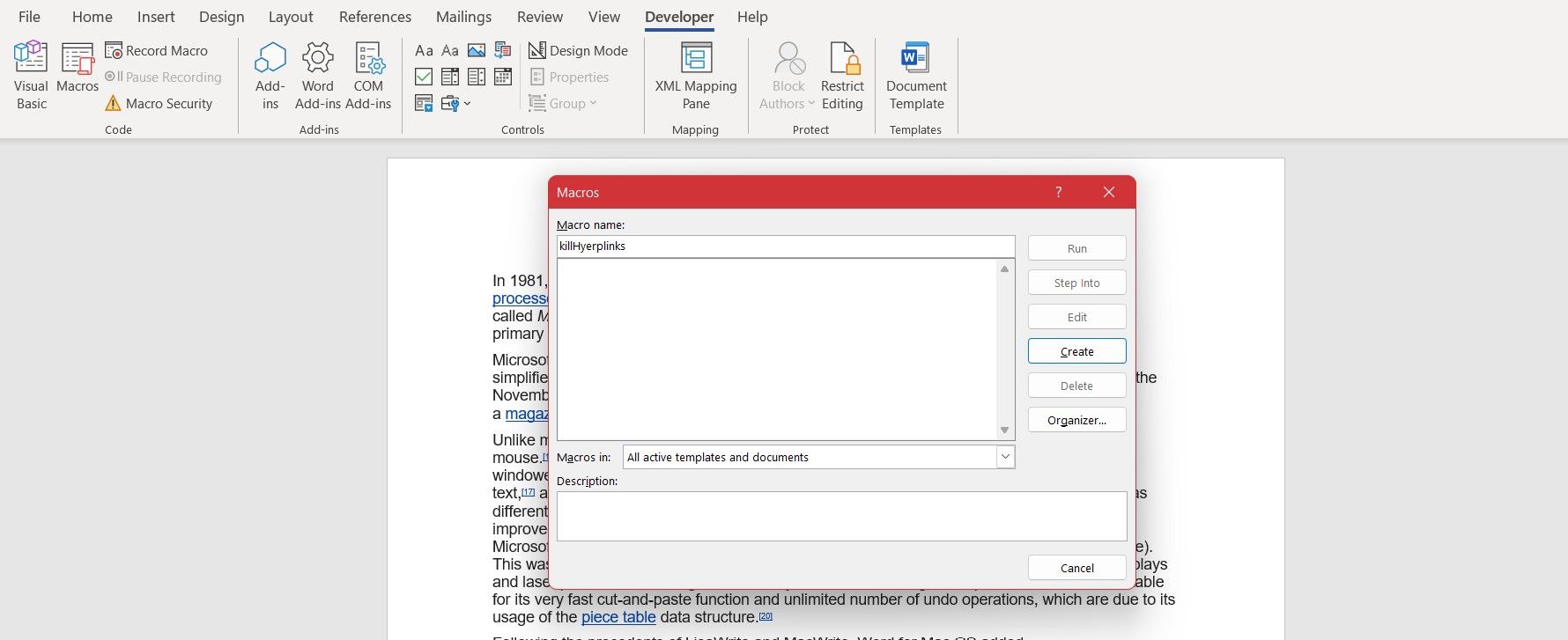Click footnote reference [17] in the document

(528, 491)
